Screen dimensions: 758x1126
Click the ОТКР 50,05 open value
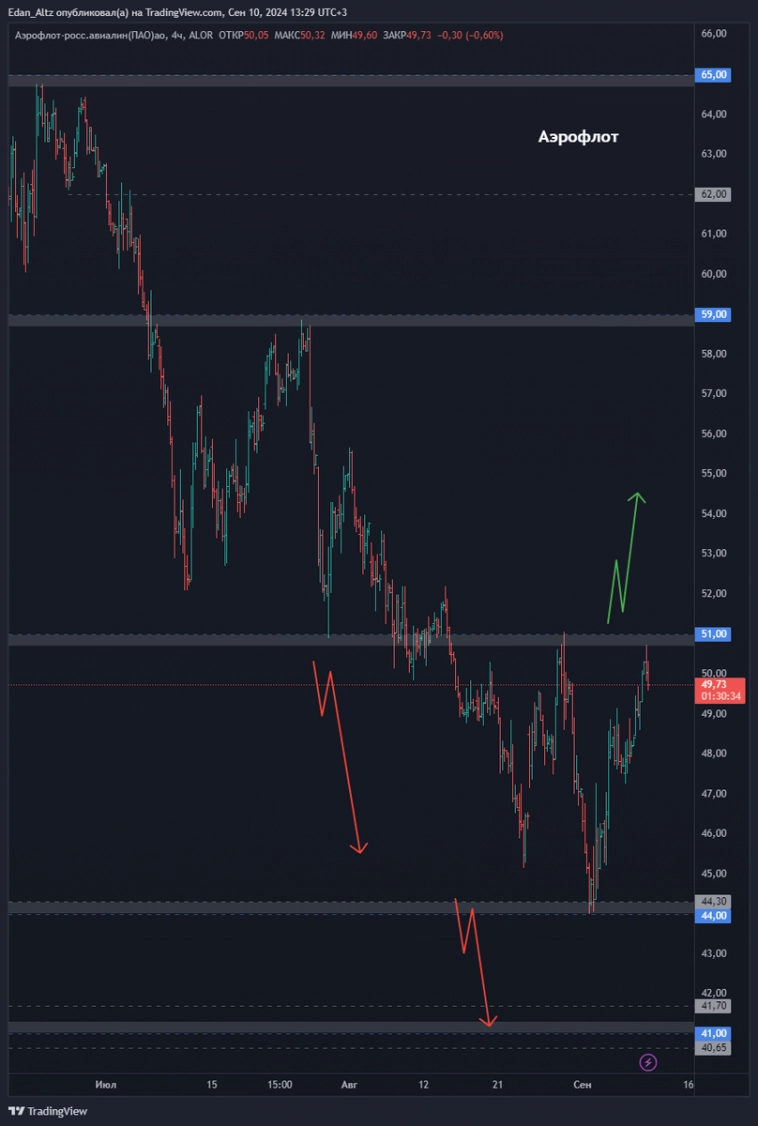click(242, 35)
